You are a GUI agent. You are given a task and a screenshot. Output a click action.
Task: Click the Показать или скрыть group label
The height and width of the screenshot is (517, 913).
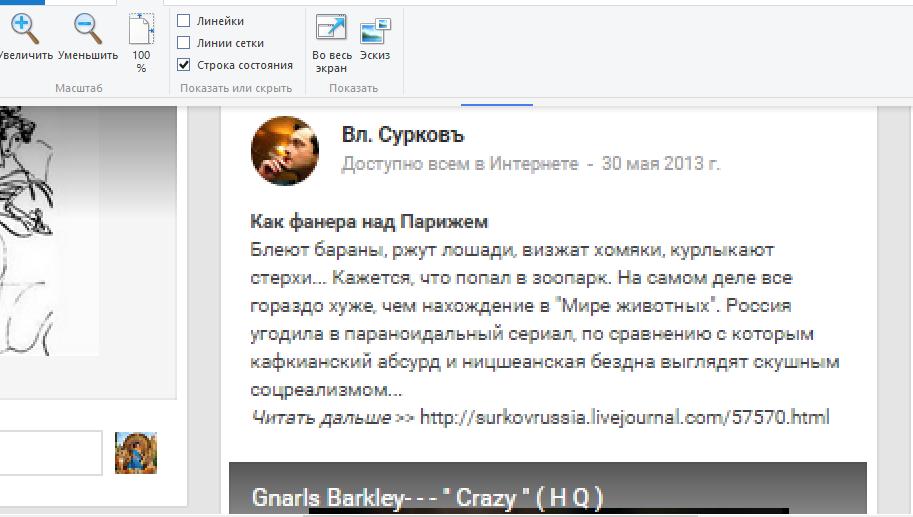click(x=236, y=88)
